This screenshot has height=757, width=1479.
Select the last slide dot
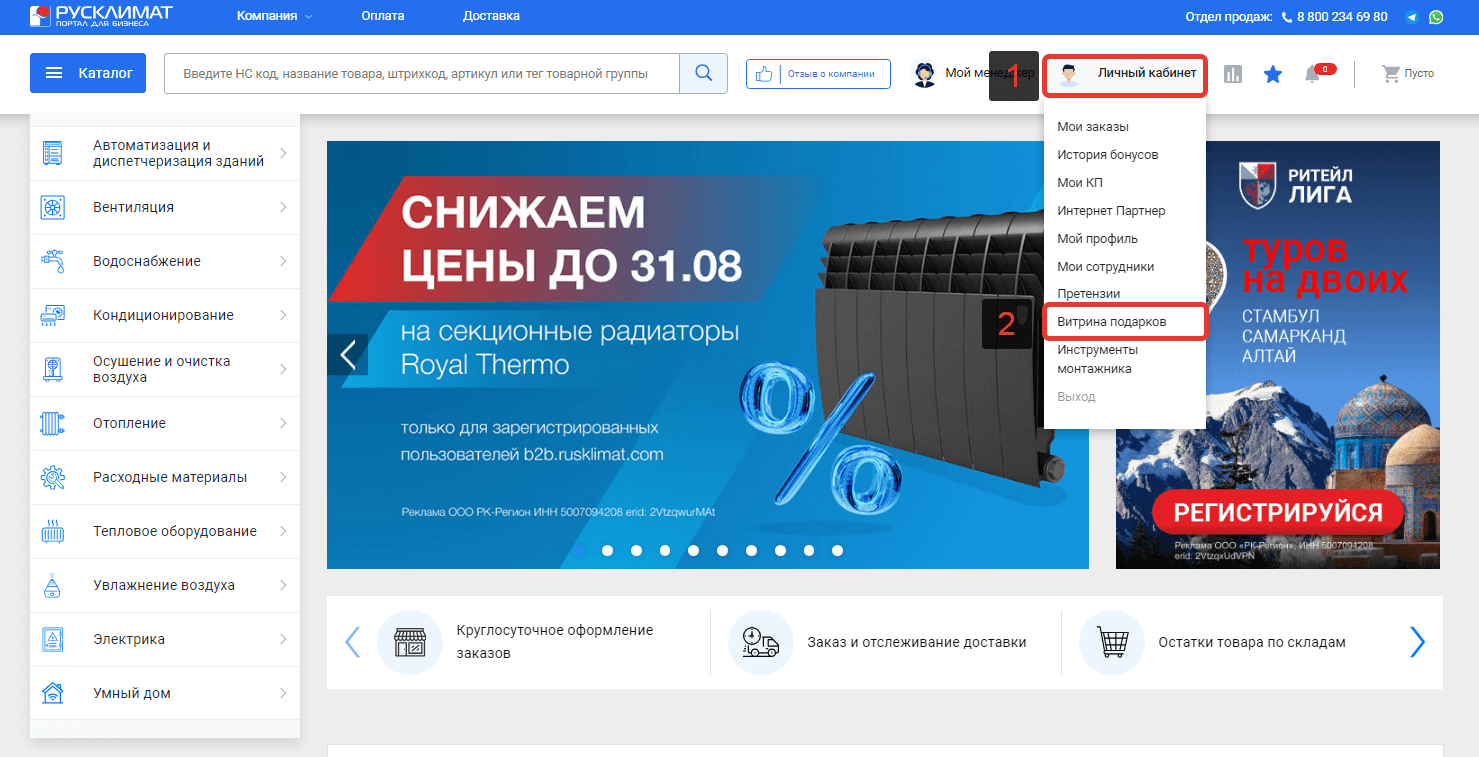click(x=837, y=550)
